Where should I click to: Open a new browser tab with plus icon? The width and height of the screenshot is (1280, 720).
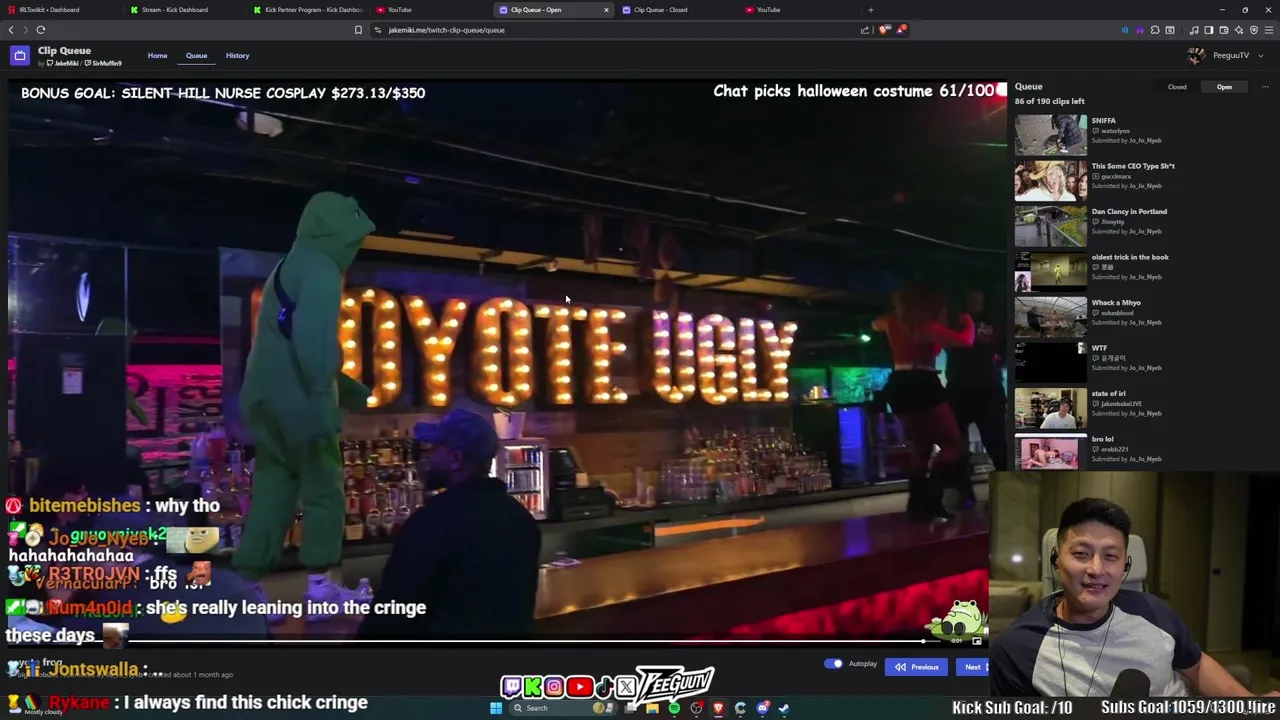870,10
